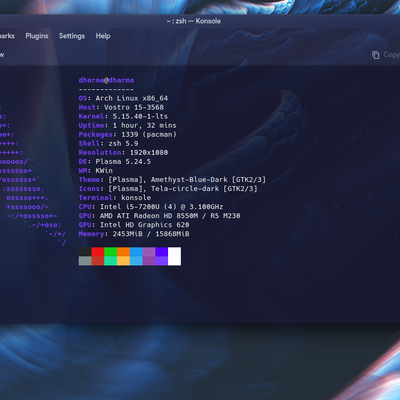The height and width of the screenshot is (400, 400).
Task: Click the mint green block in bottom row
Action: click(x=111, y=261)
